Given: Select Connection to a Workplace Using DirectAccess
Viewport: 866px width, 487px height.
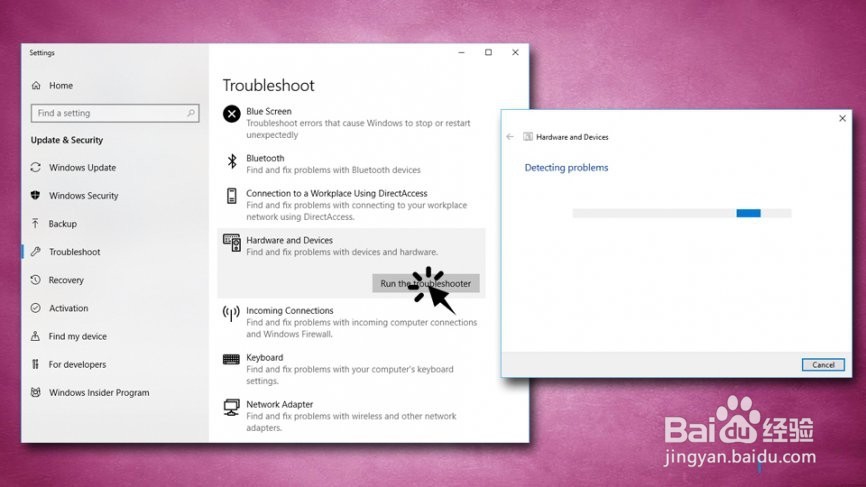Looking at the screenshot, I should point(337,193).
